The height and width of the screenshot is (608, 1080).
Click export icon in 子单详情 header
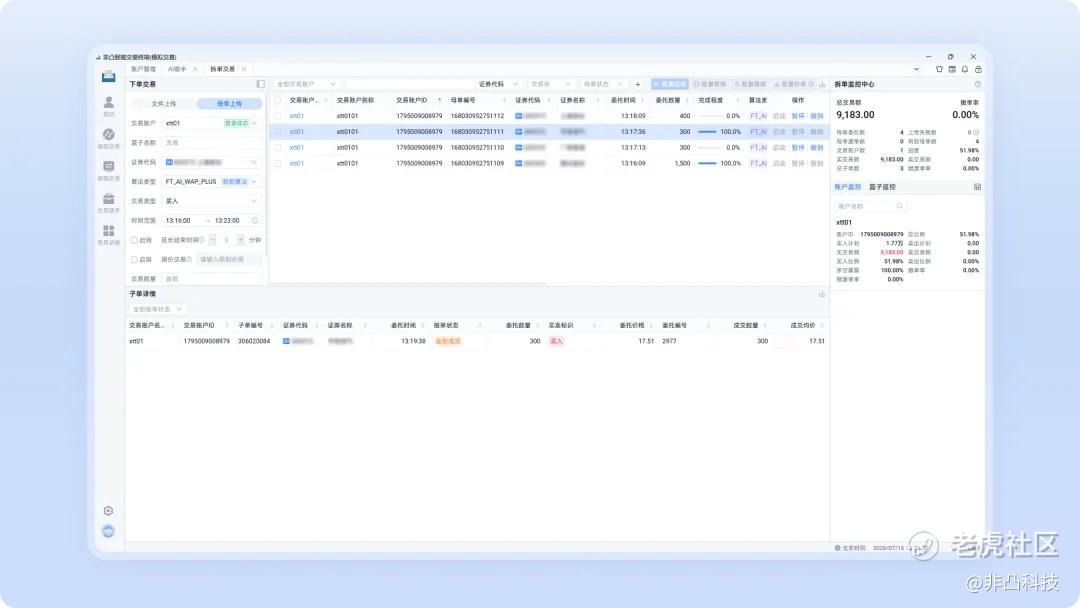point(822,294)
